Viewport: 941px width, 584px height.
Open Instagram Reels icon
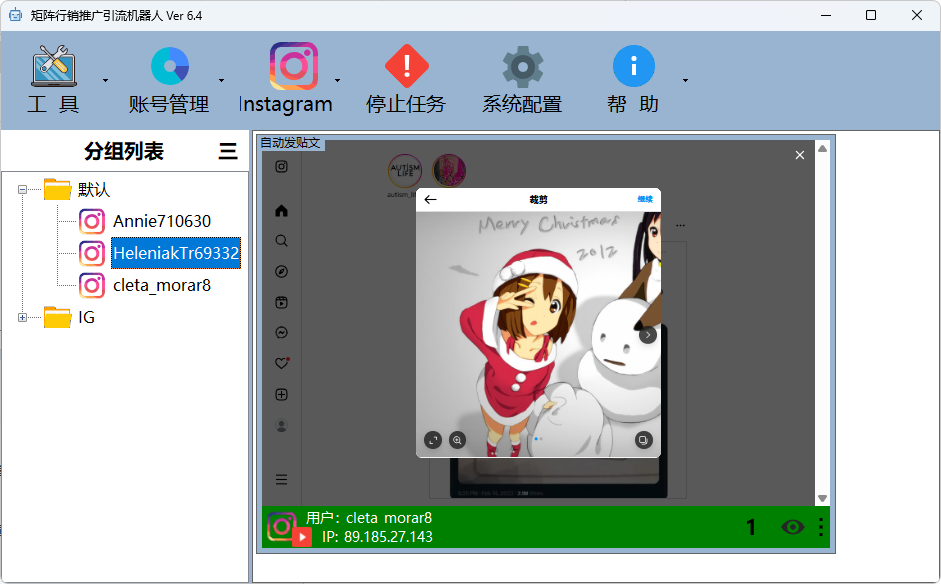281,302
